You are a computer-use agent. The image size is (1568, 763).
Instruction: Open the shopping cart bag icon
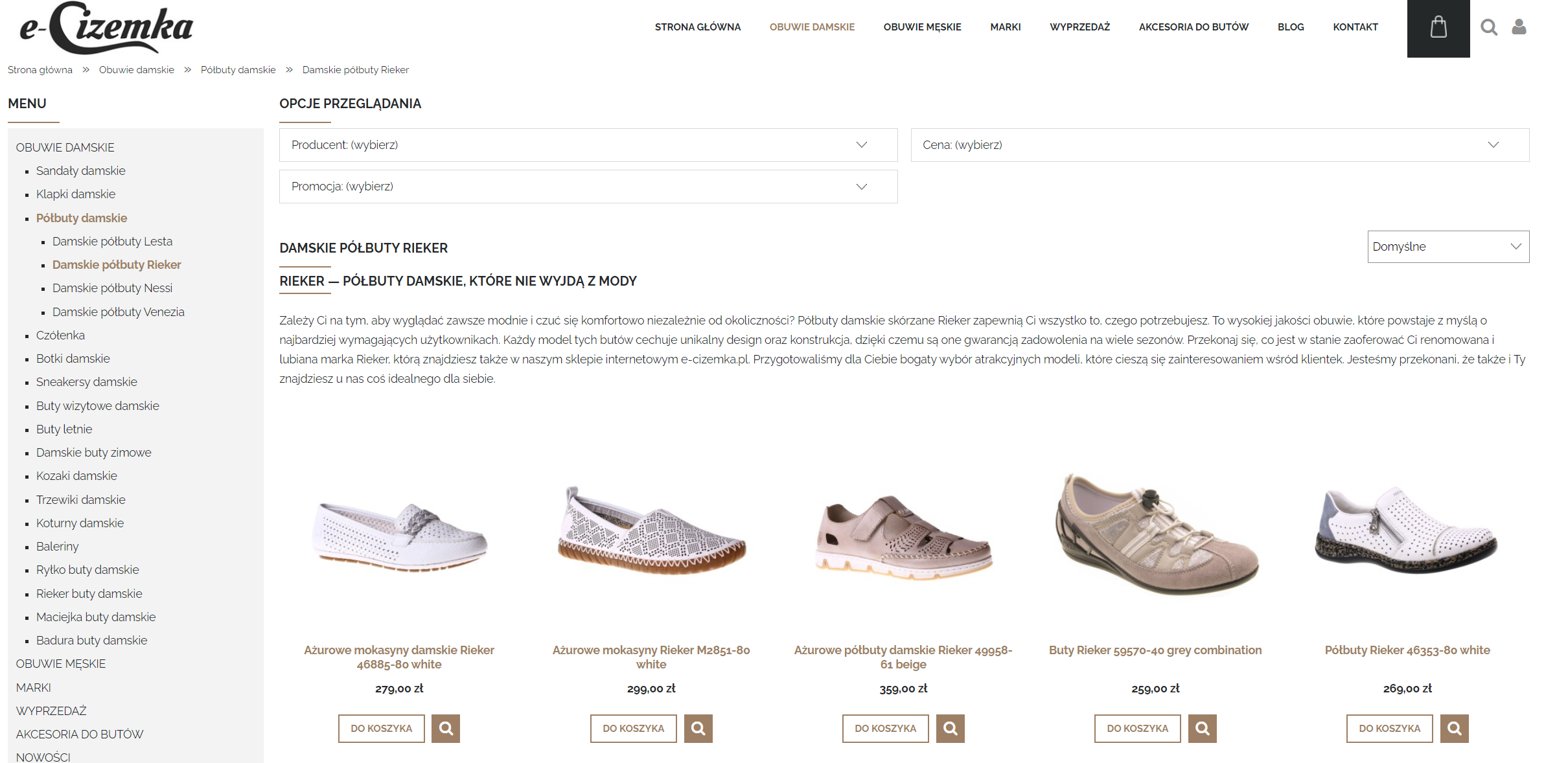pyautogui.click(x=1438, y=27)
